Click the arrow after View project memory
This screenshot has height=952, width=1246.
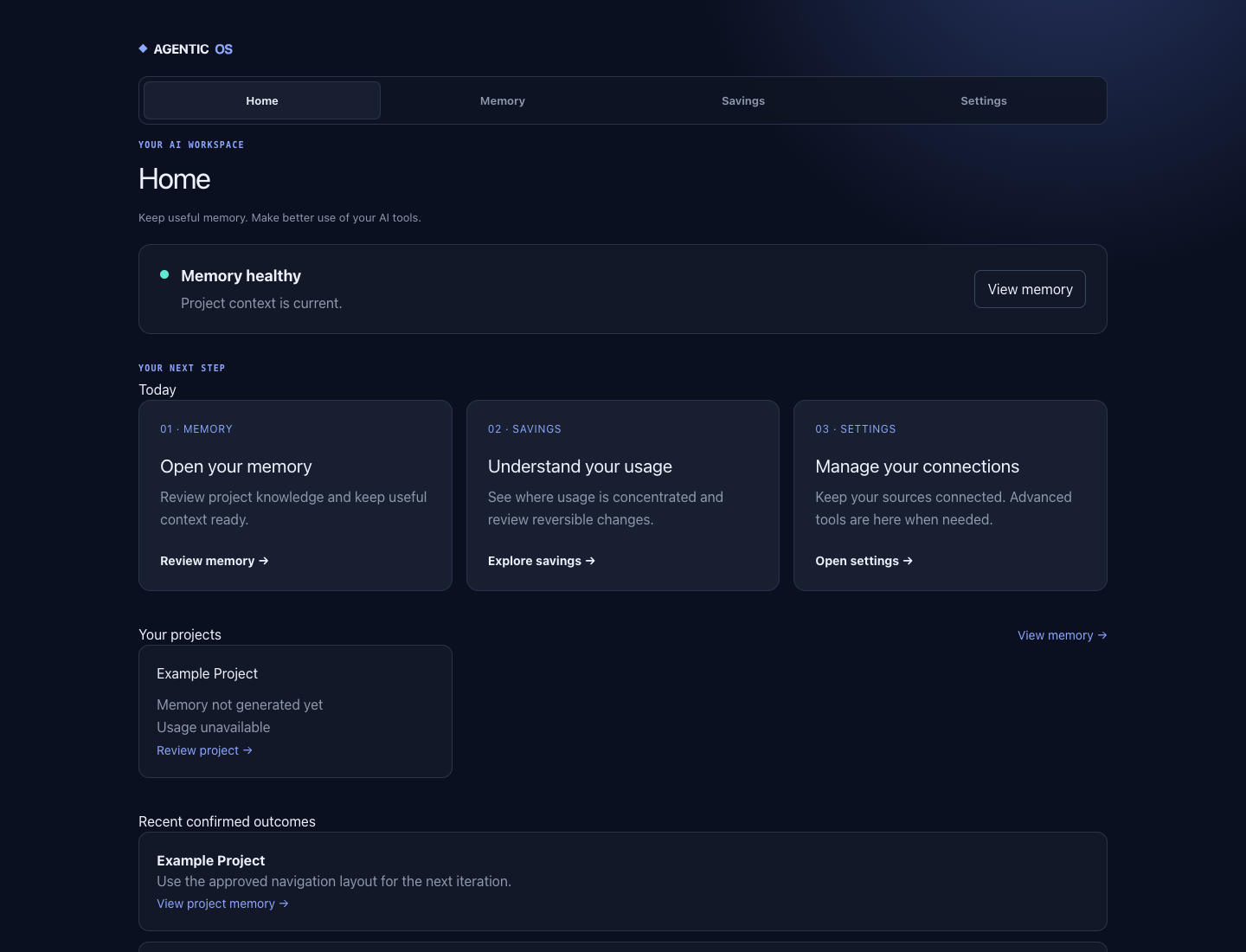click(284, 904)
